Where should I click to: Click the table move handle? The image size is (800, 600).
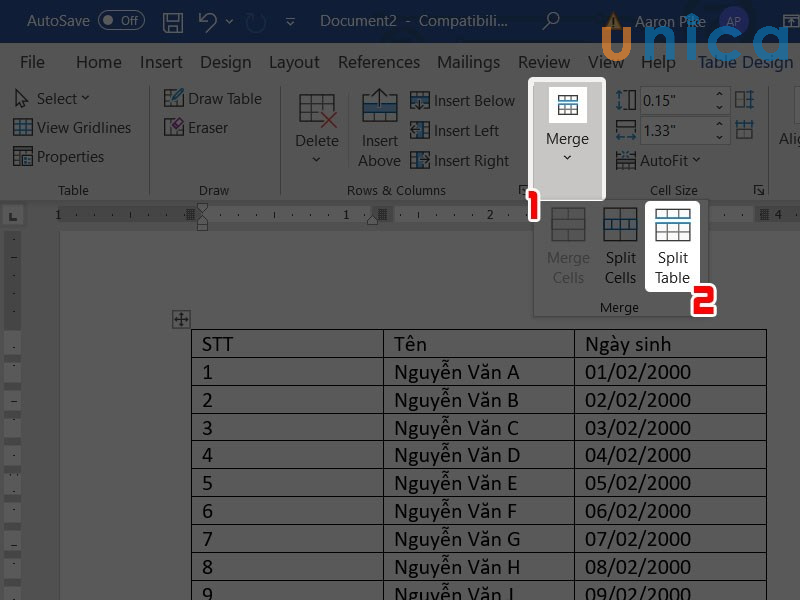tap(181, 319)
